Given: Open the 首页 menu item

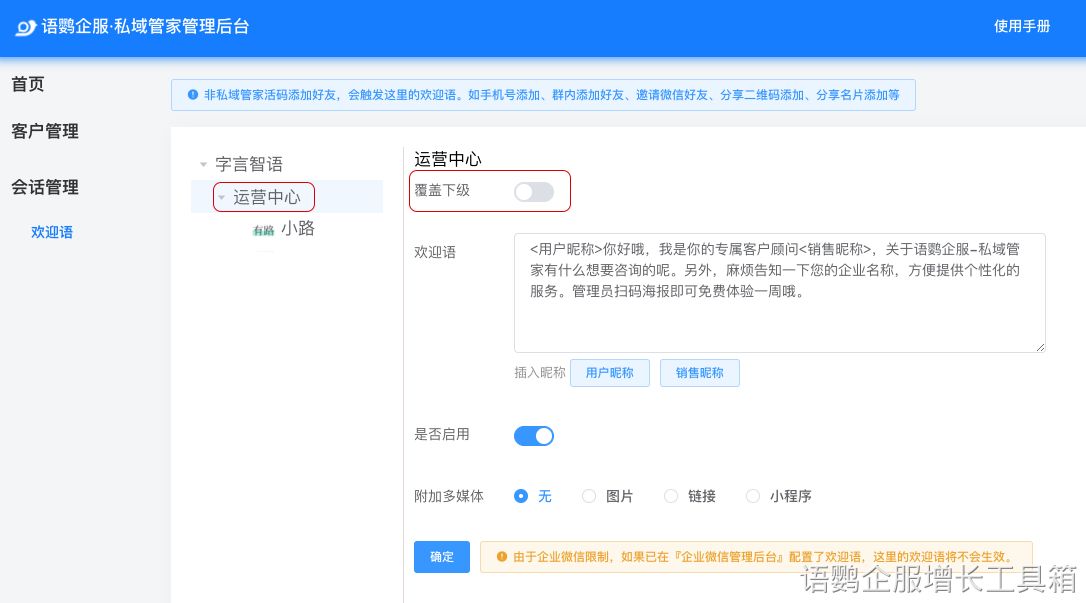Looking at the screenshot, I should pos(28,84).
